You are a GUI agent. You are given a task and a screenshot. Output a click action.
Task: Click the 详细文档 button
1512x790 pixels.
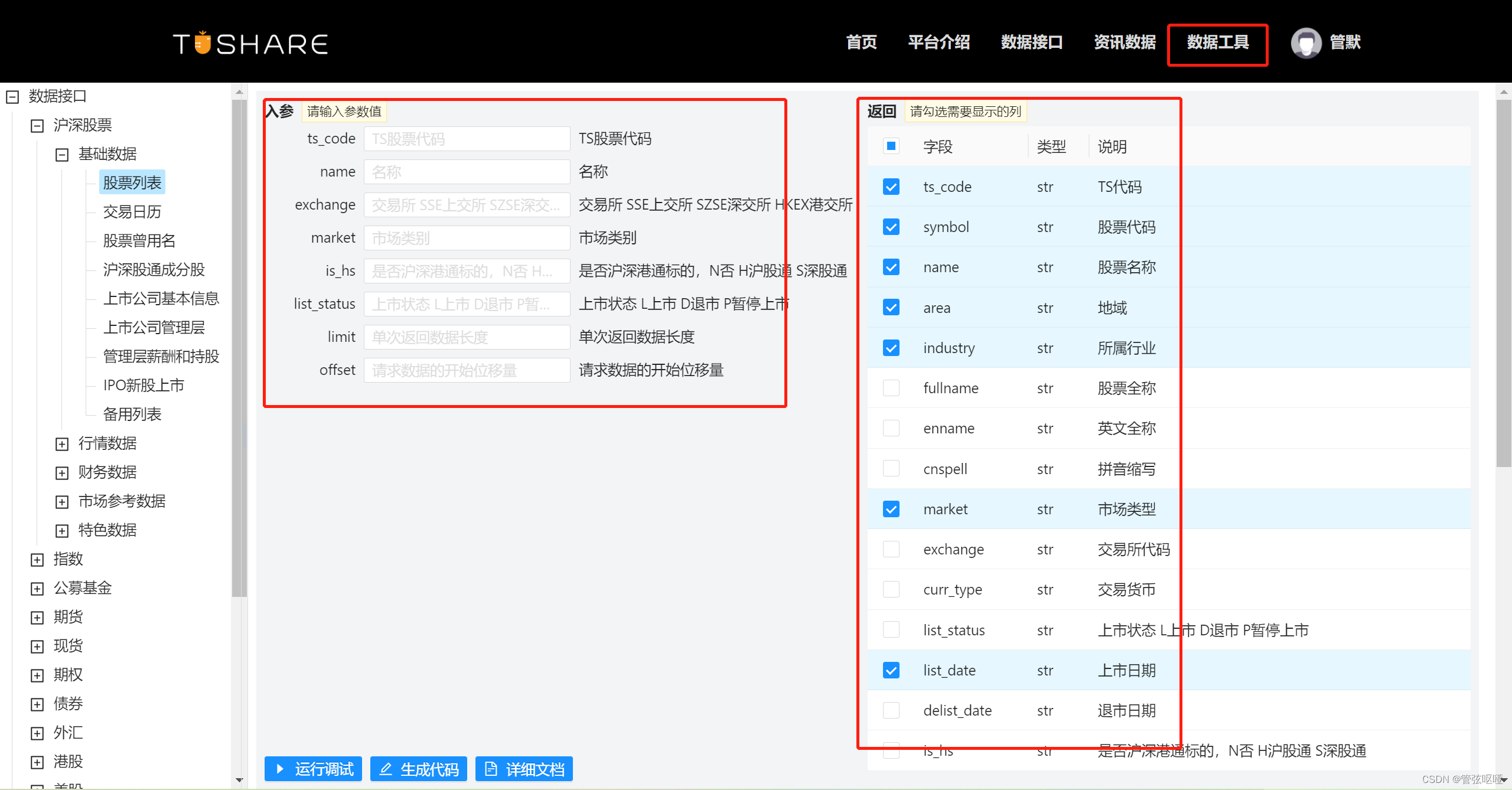pos(523,769)
